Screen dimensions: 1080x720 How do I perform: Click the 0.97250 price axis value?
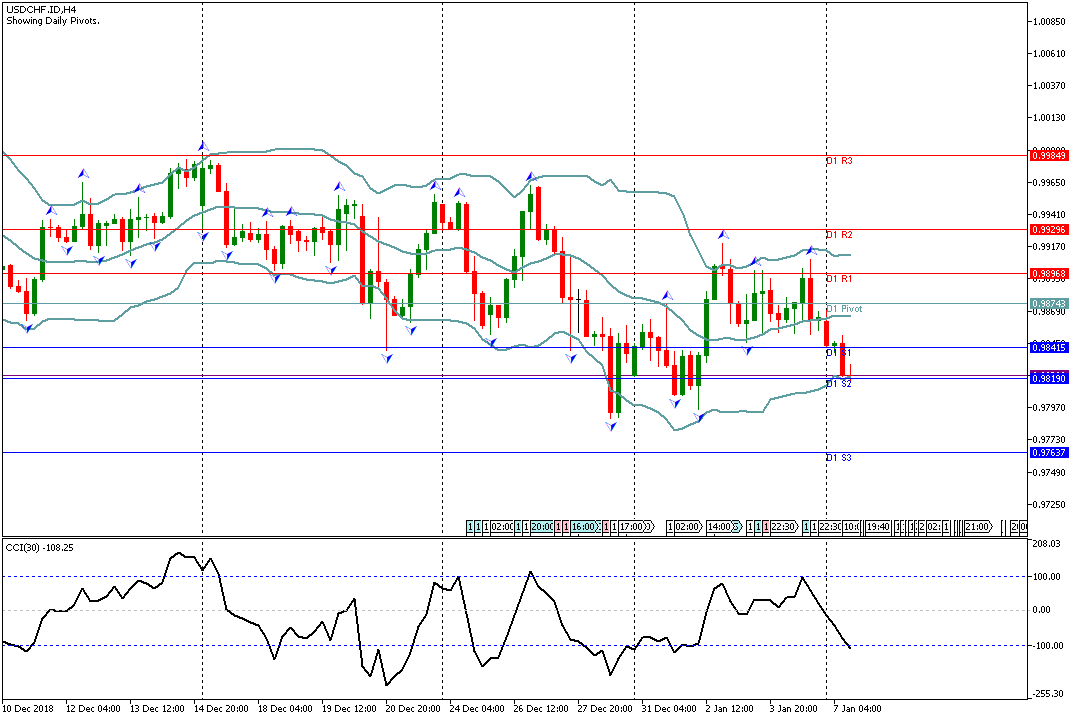[1049, 505]
